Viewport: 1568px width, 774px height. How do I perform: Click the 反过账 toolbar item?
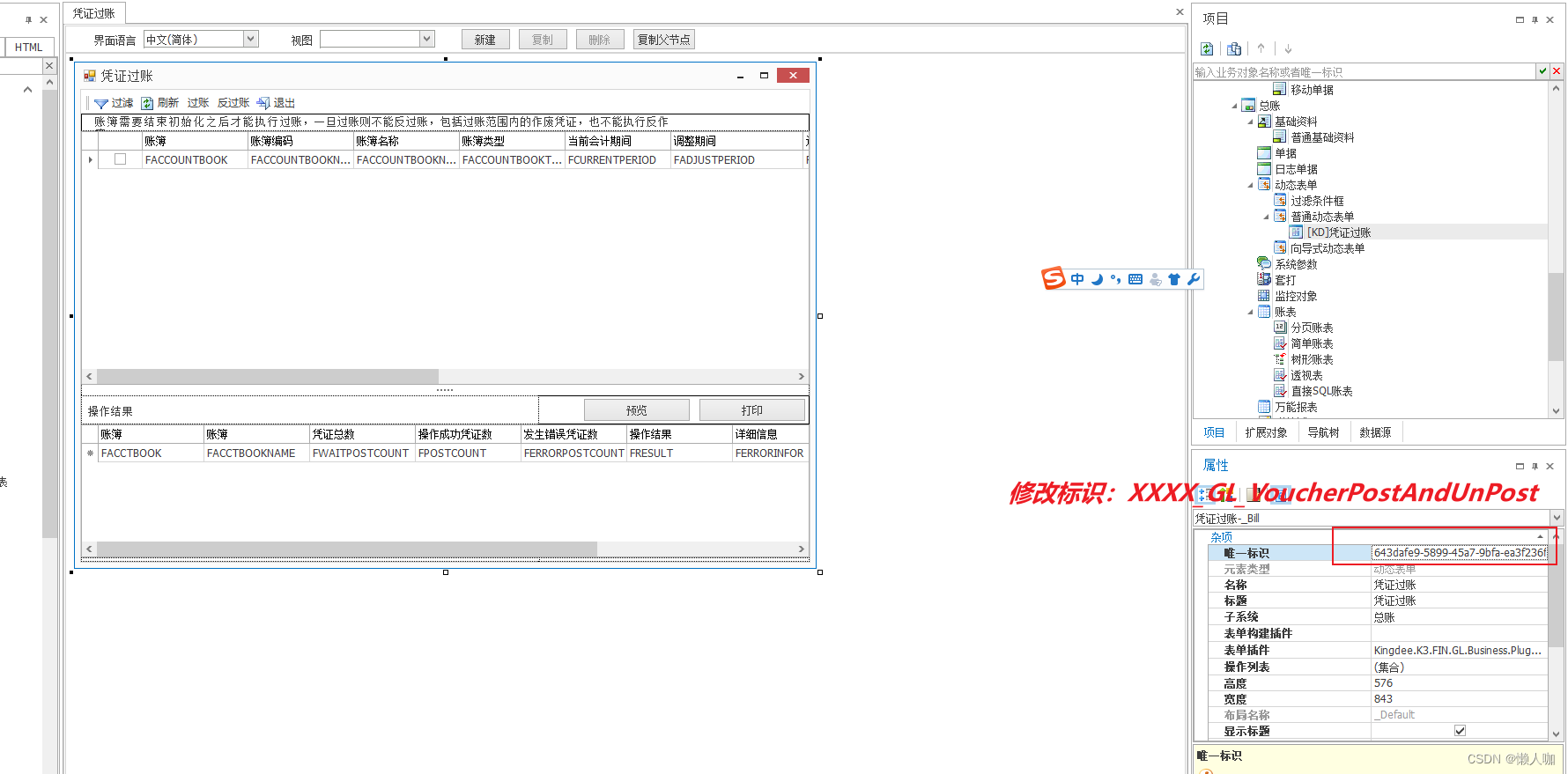(x=233, y=103)
